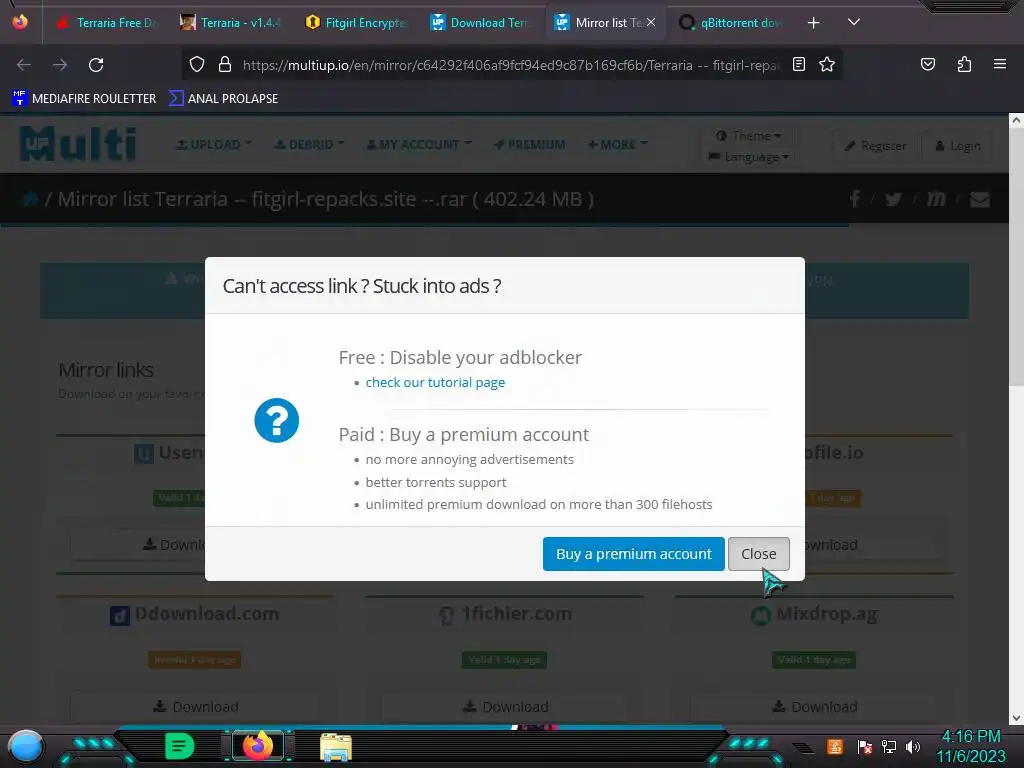Expand the DEBRID menu
The image size is (1024, 768).
(x=309, y=144)
